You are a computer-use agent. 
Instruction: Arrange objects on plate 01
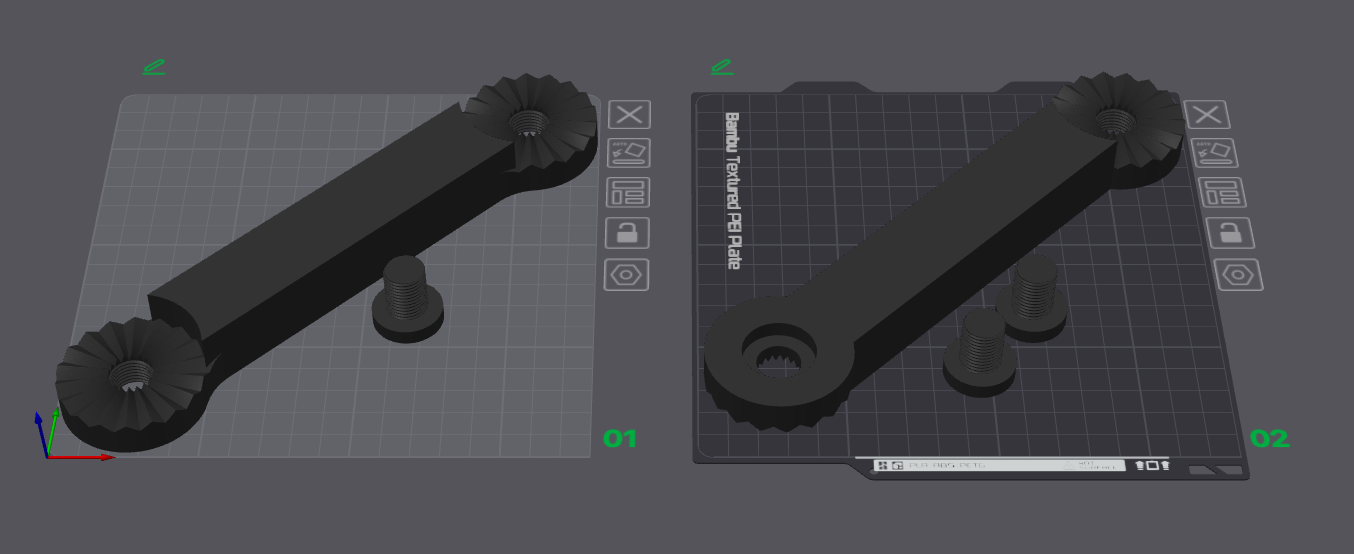(628, 192)
